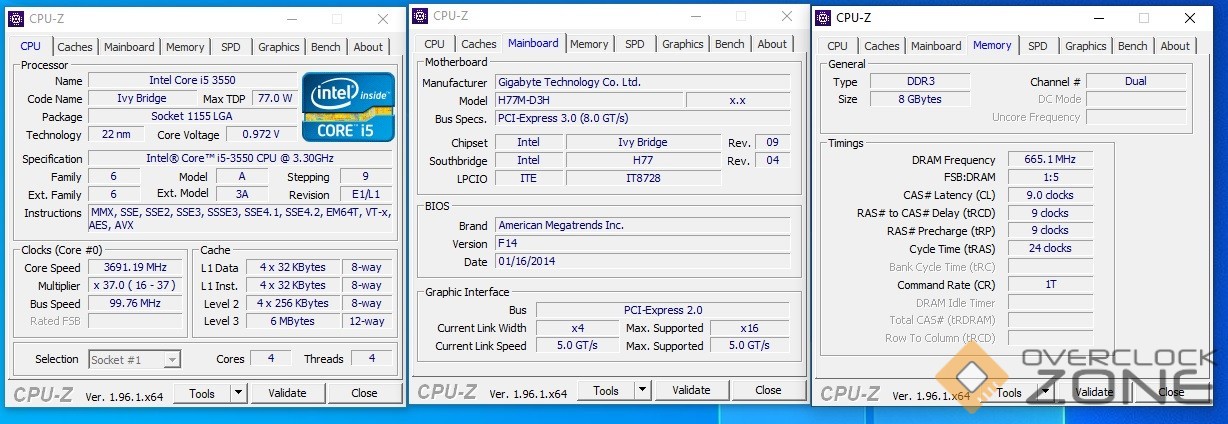The width and height of the screenshot is (1228, 424).
Task: Open the Socket #1 selection dropdown
Action: 135,360
